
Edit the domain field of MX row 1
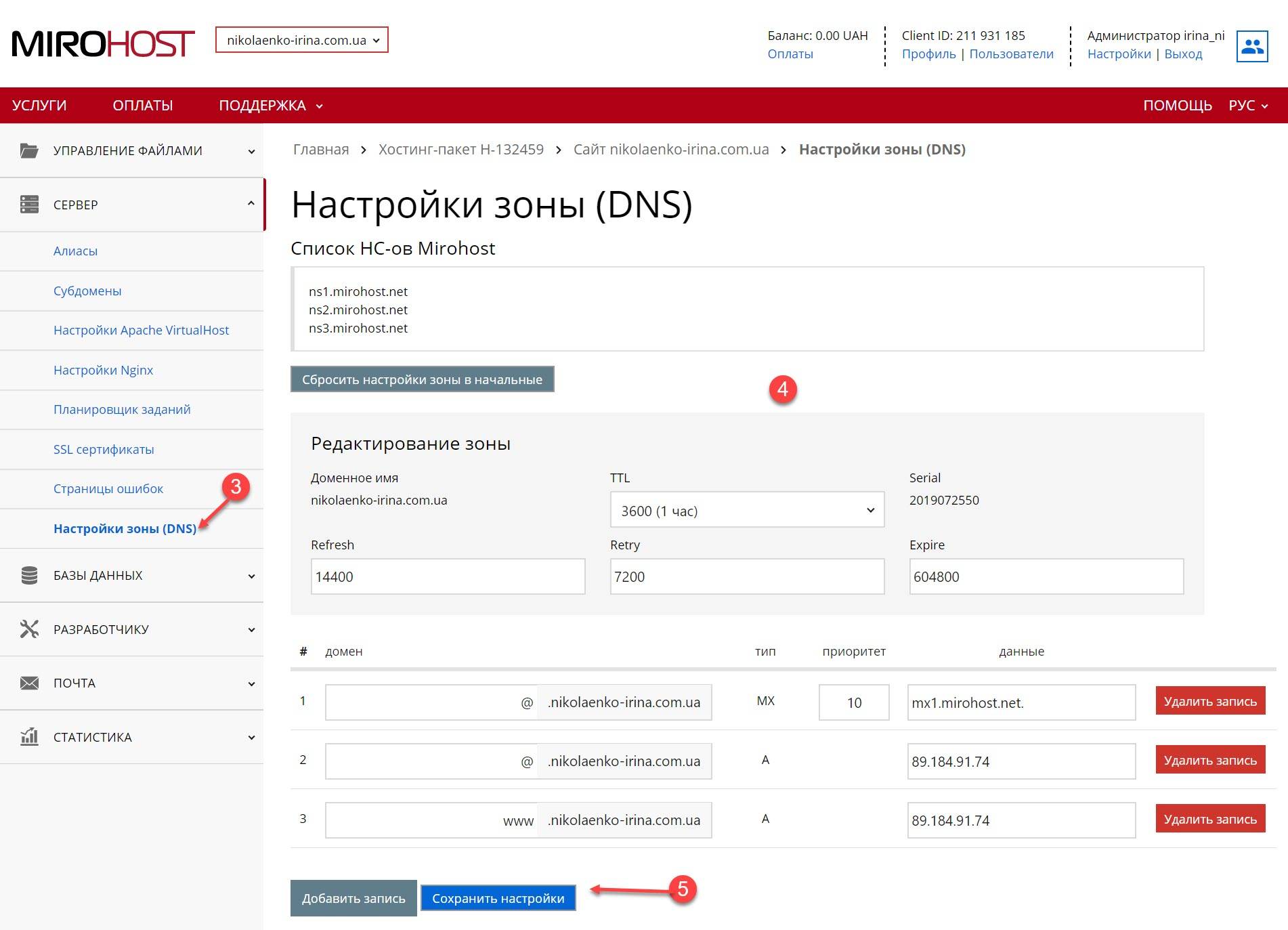coord(431,702)
